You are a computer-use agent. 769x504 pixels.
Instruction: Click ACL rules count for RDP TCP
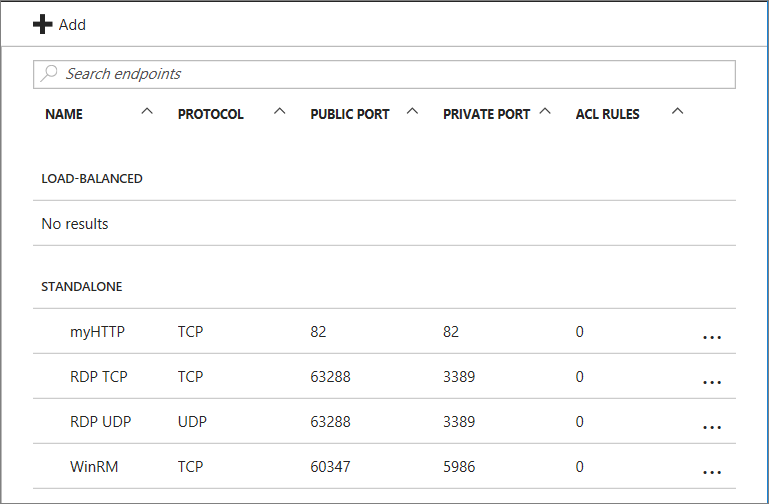pyautogui.click(x=579, y=377)
